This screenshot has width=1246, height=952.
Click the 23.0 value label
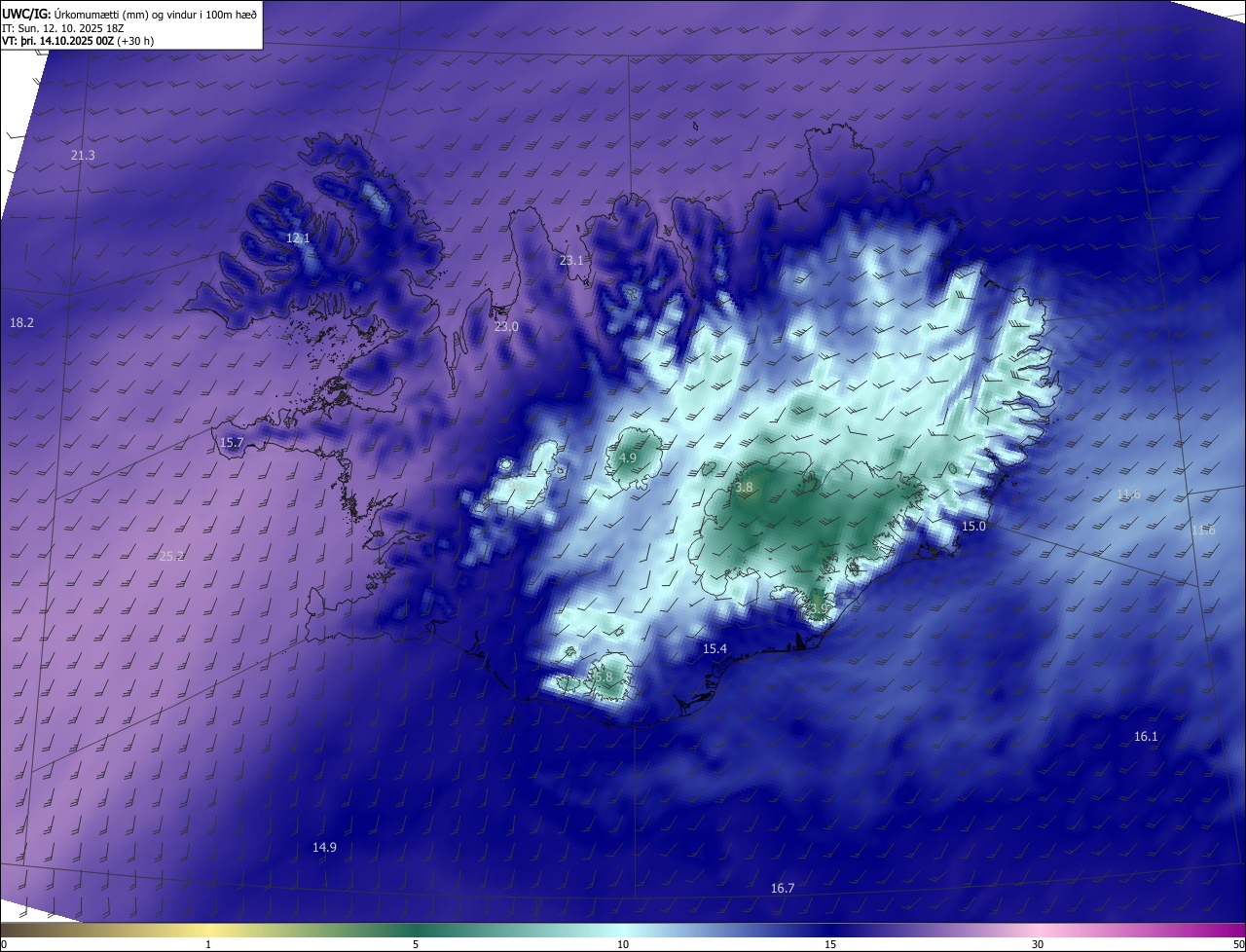pos(506,327)
